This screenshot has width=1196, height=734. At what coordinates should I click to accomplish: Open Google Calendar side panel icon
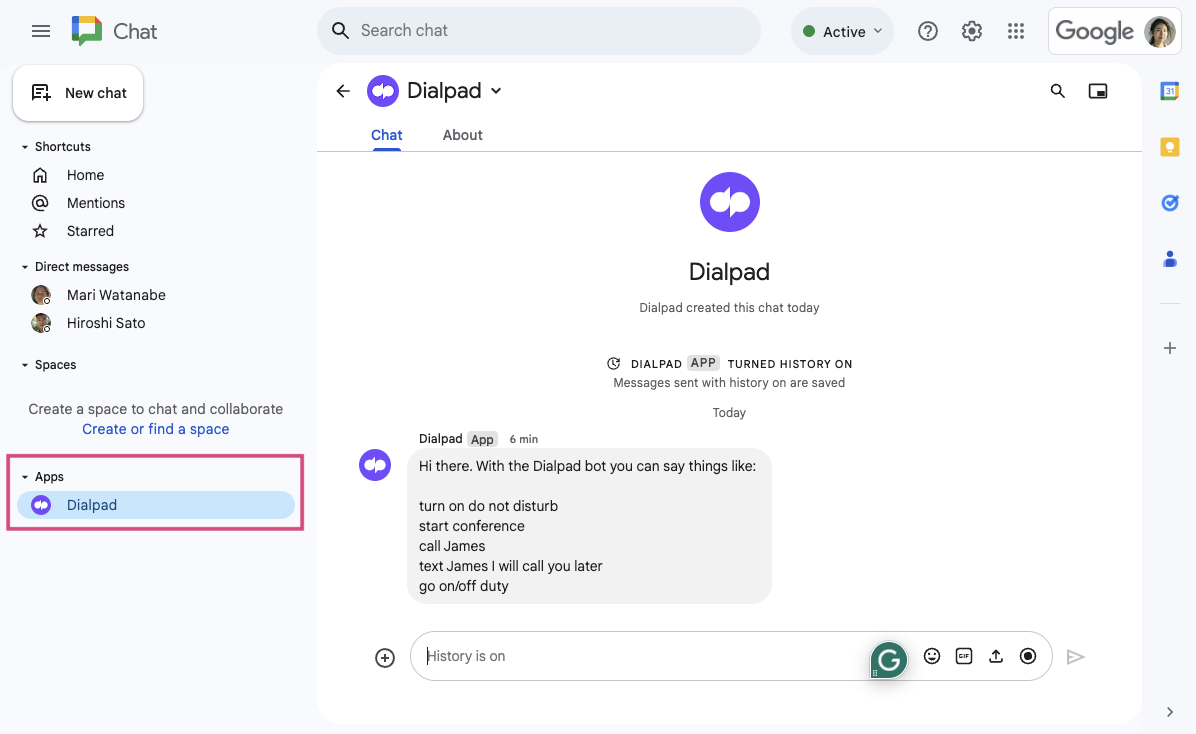tap(1169, 91)
